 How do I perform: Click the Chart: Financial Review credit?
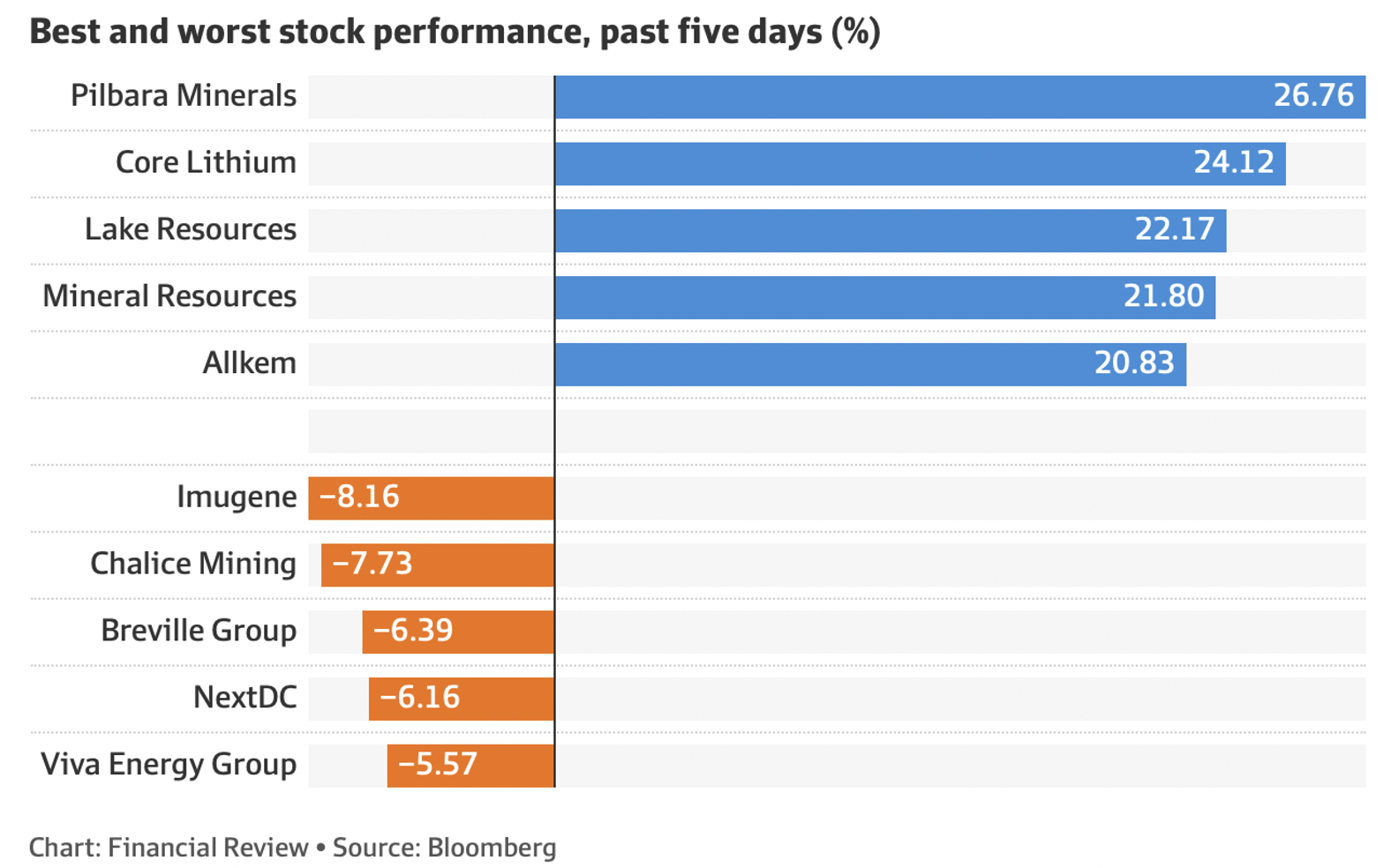tap(169, 848)
